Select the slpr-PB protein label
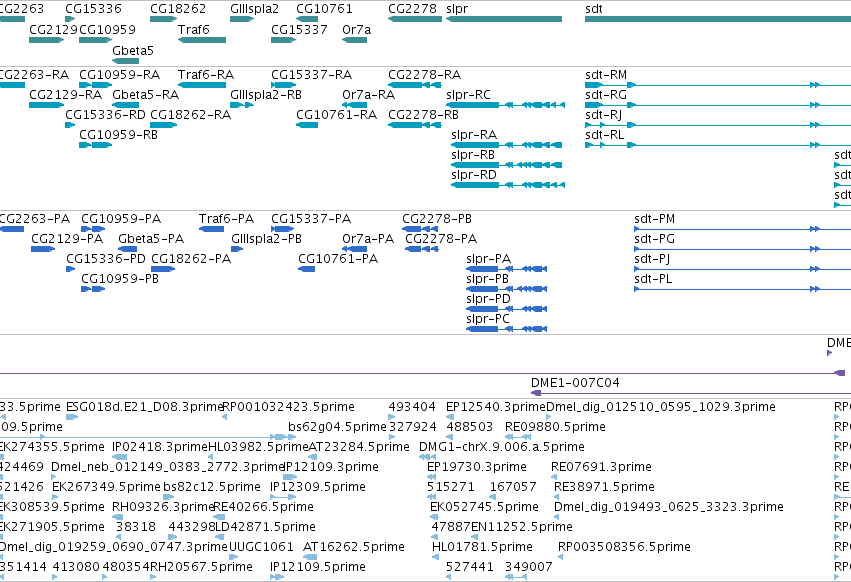This screenshot has height=582, width=851. click(487, 279)
